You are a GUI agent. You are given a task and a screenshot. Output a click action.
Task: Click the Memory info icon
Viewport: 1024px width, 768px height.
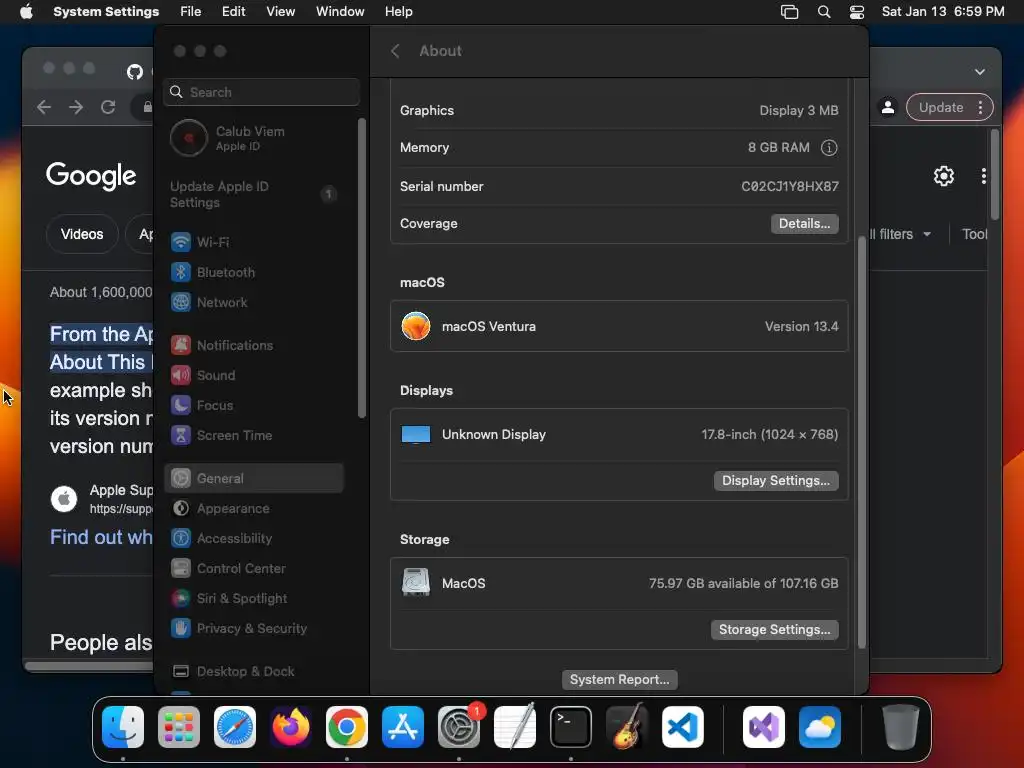coord(829,148)
